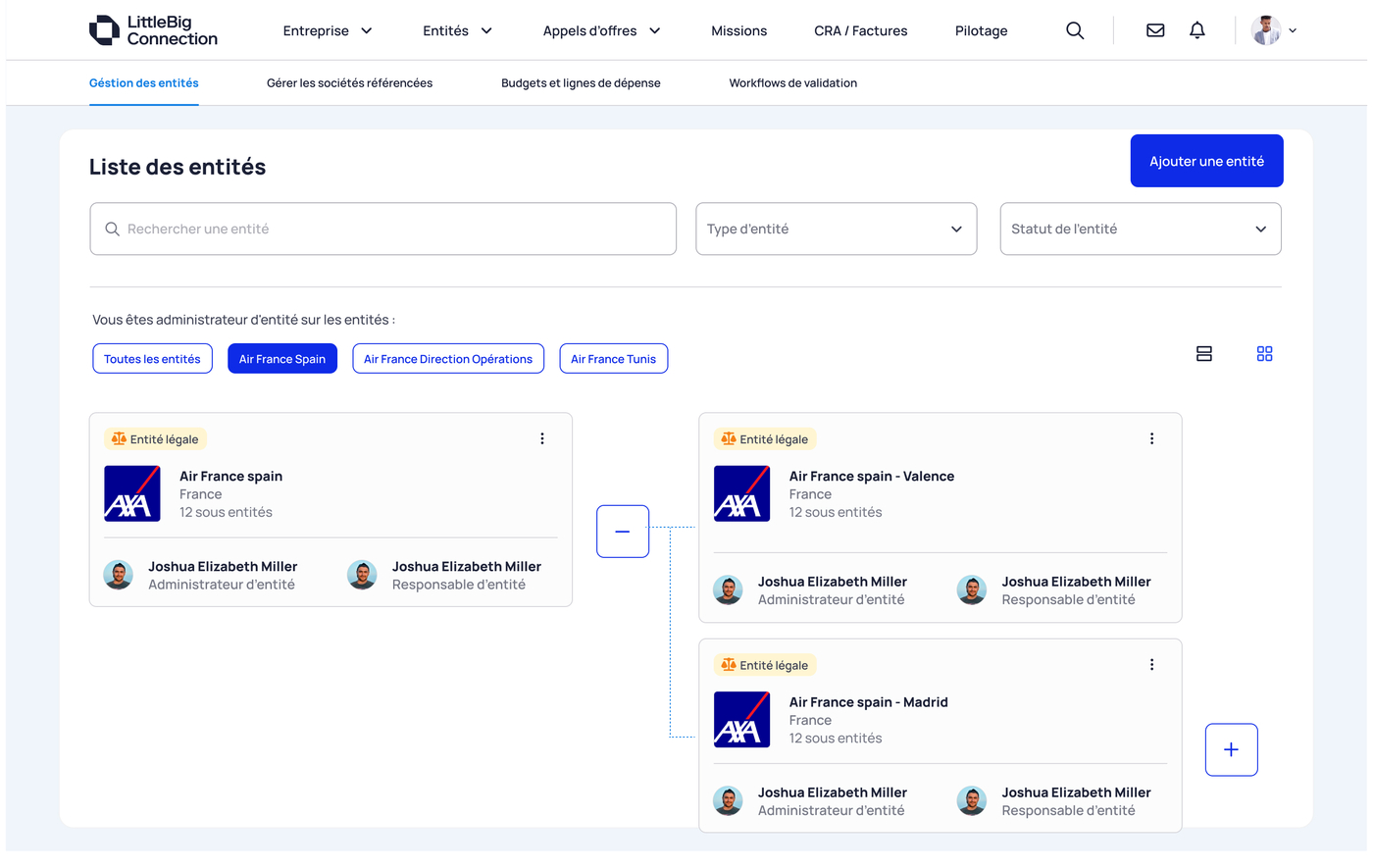Screen dimensions: 1373x868
Task: Open three-dot menu on Air France spain card
Action: click(542, 438)
